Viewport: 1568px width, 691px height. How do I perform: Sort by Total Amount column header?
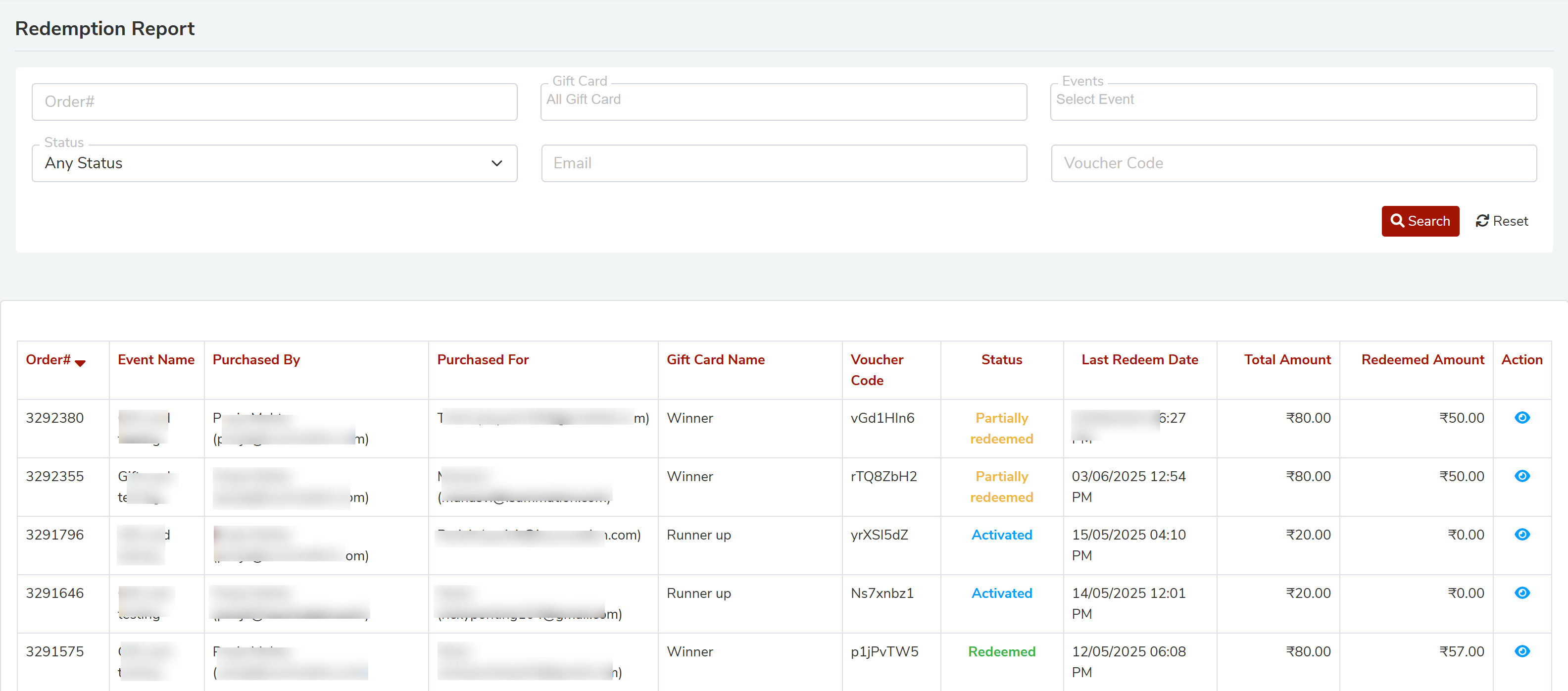click(1287, 360)
